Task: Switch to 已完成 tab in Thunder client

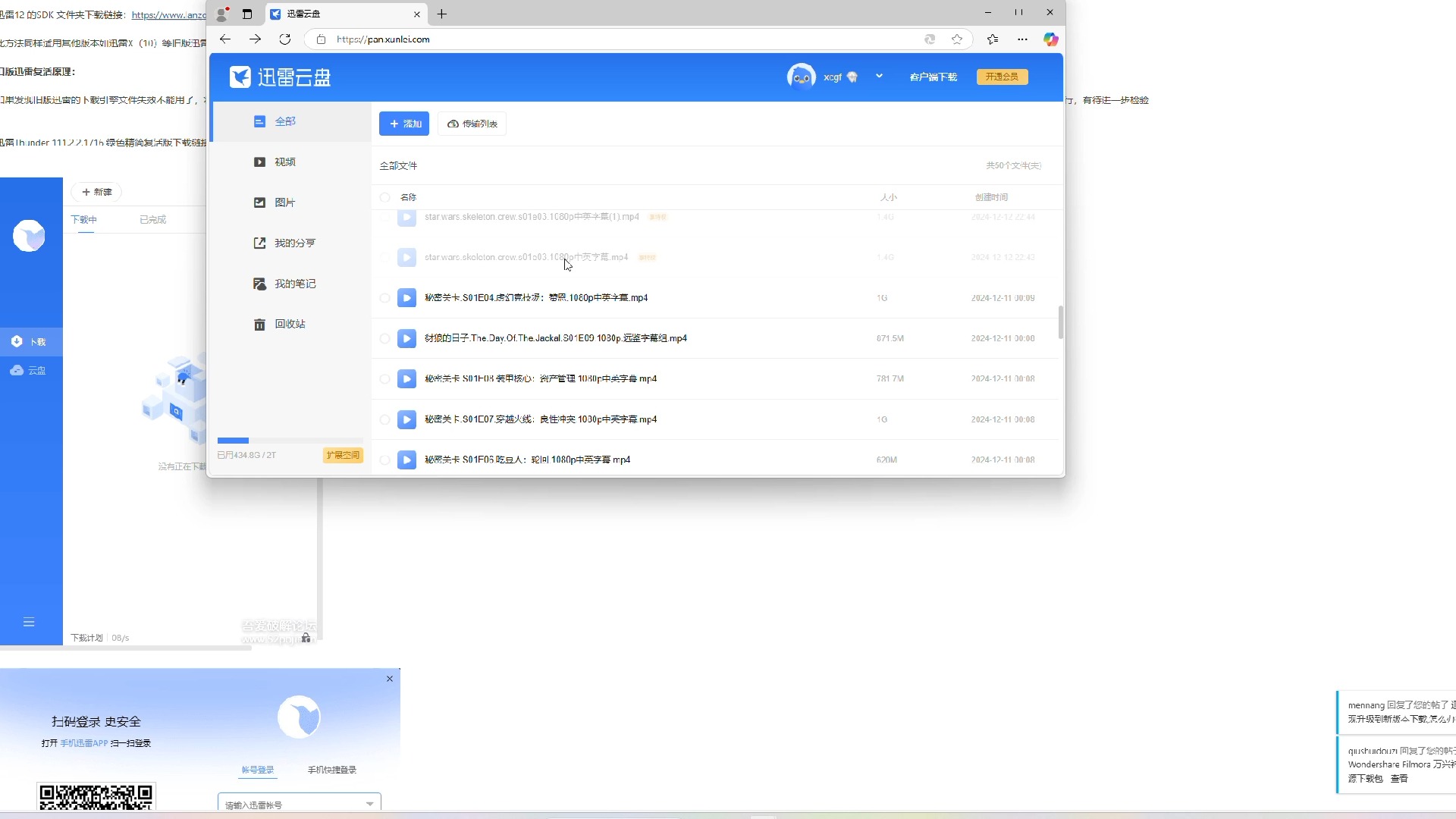Action: pos(152,220)
